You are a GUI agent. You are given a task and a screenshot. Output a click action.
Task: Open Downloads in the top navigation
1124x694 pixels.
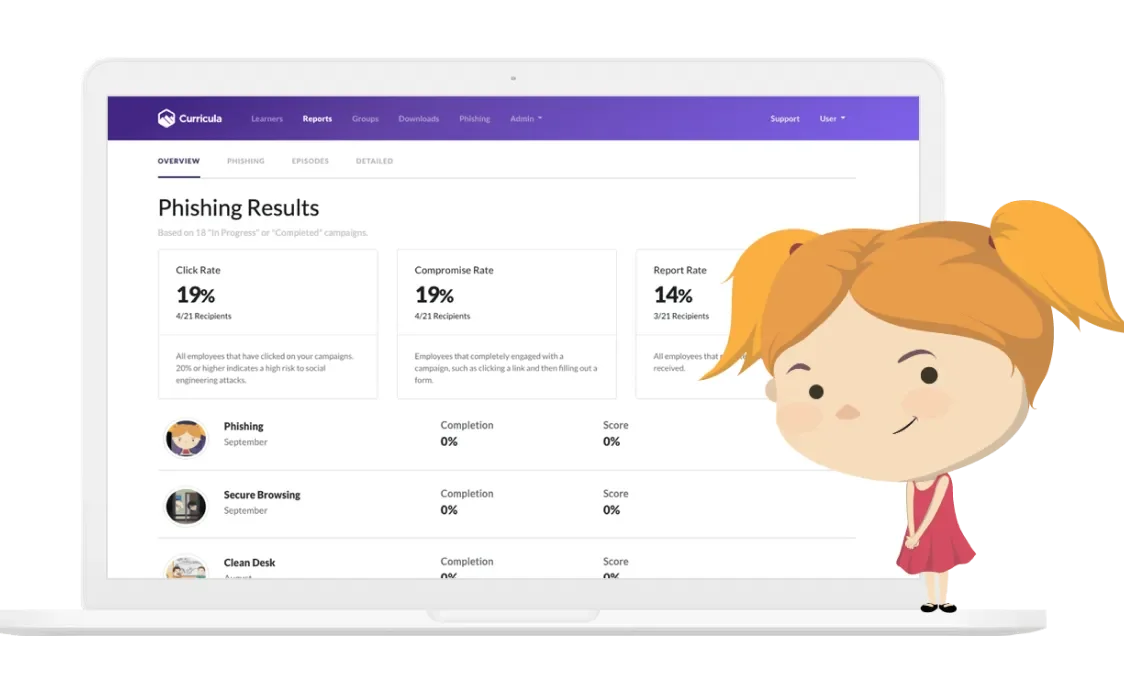coord(419,119)
